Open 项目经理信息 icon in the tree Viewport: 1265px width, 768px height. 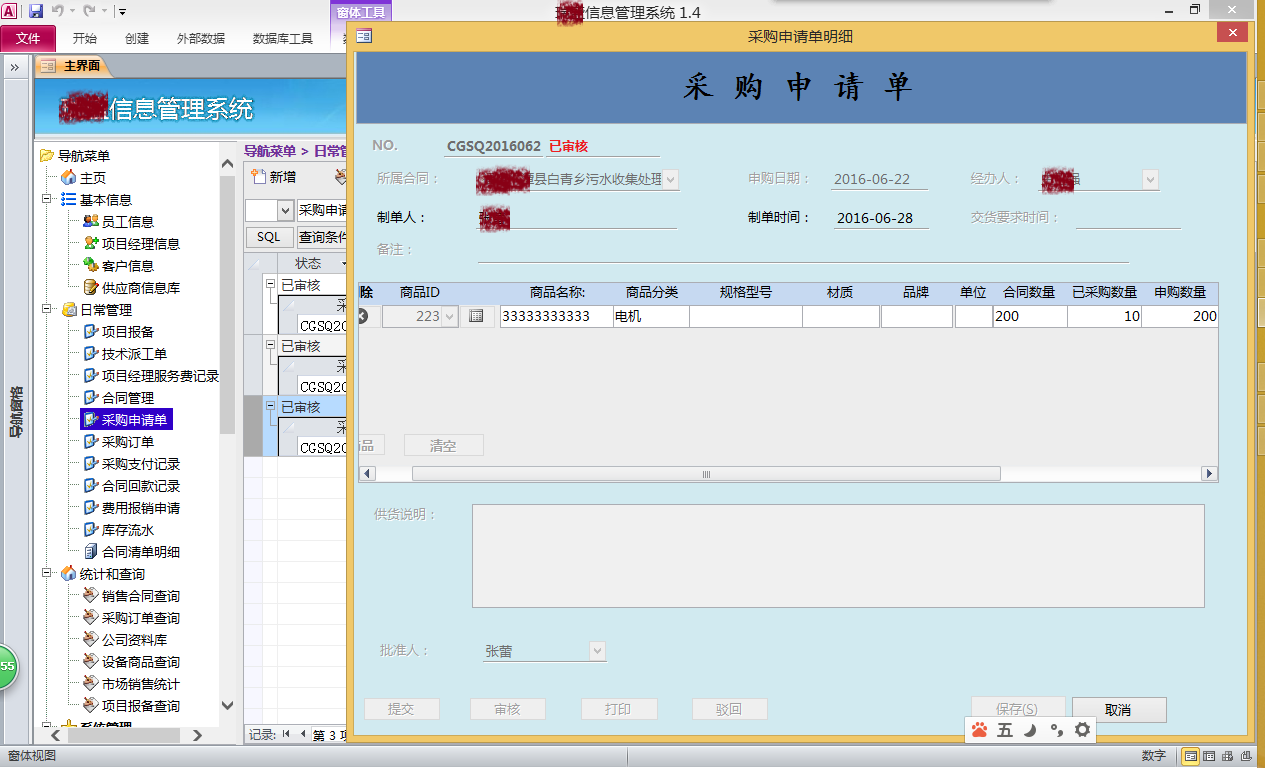(x=91, y=243)
